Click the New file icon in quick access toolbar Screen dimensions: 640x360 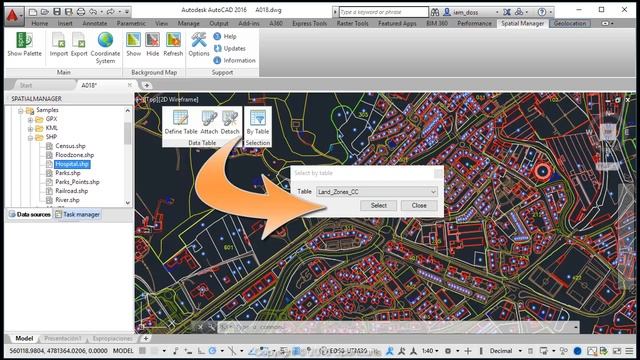[33, 12]
